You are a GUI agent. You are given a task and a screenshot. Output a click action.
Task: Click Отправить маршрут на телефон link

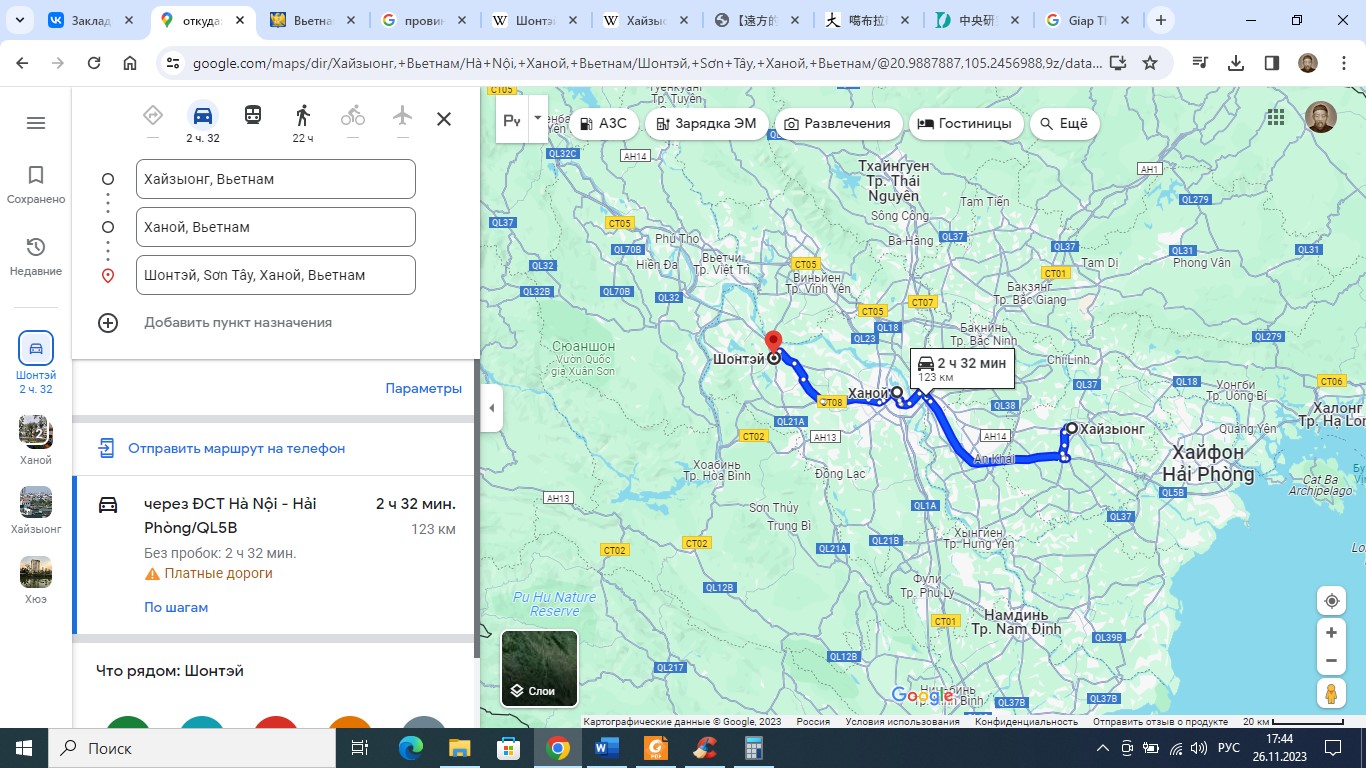236,448
